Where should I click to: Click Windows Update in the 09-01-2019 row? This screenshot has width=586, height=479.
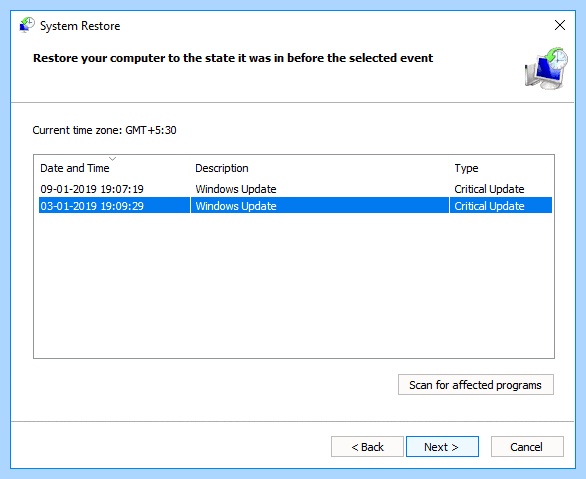[x=236, y=189]
